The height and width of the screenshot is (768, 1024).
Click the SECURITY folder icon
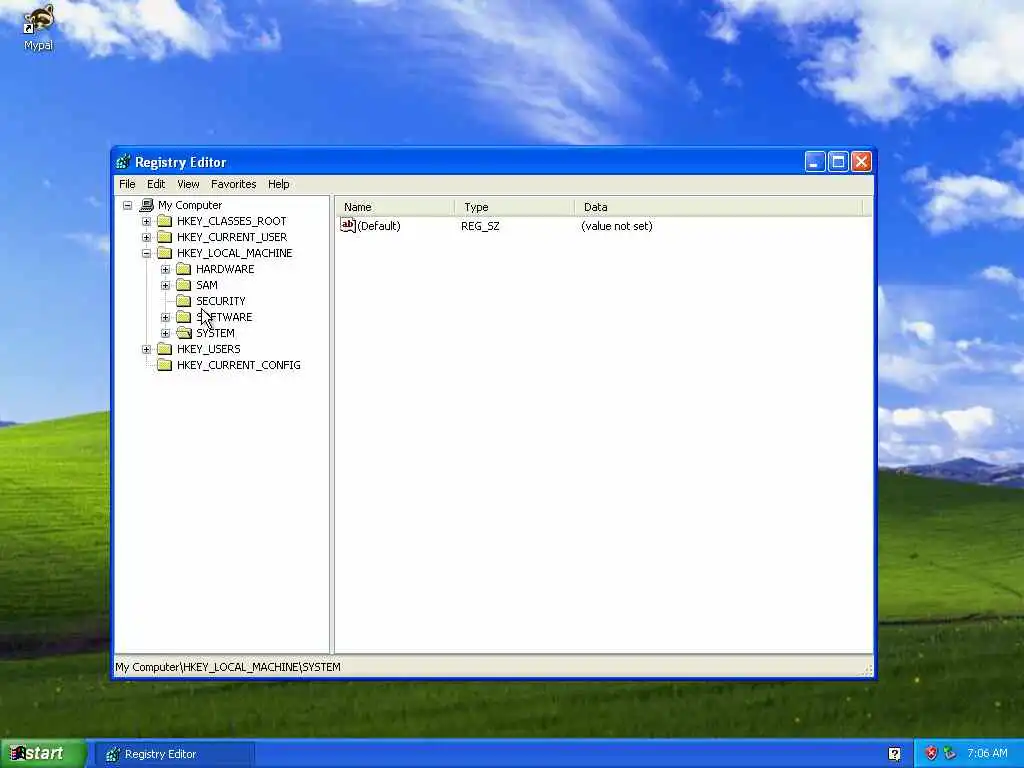[184, 301]
